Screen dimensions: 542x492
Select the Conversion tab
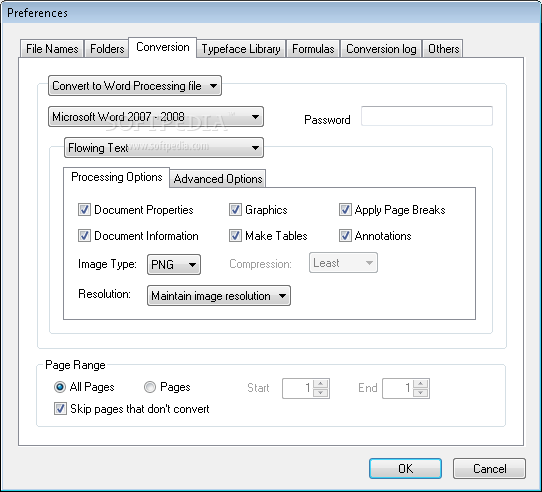pos(162,47)
